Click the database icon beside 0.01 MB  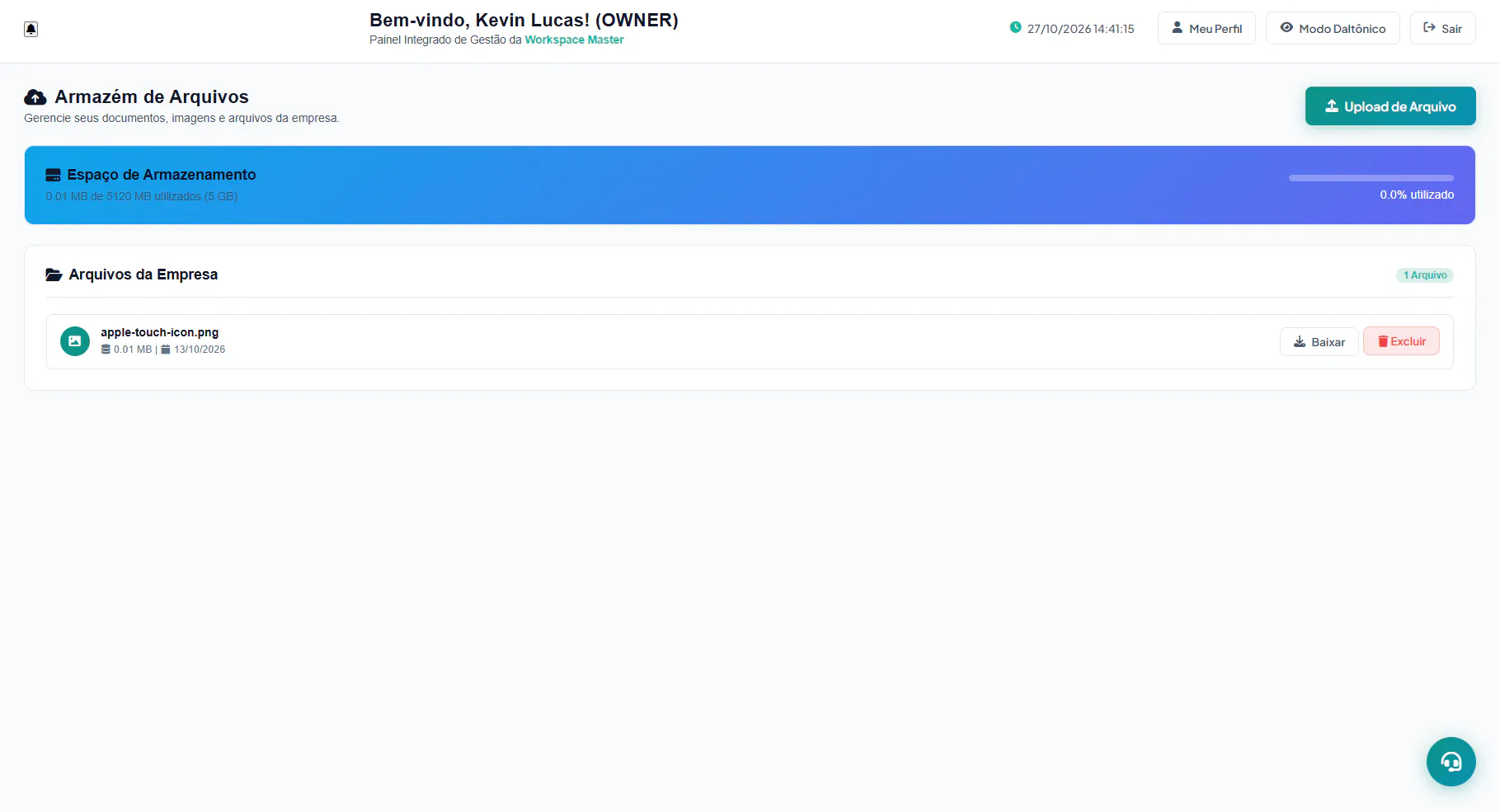[x=106, y=350]
